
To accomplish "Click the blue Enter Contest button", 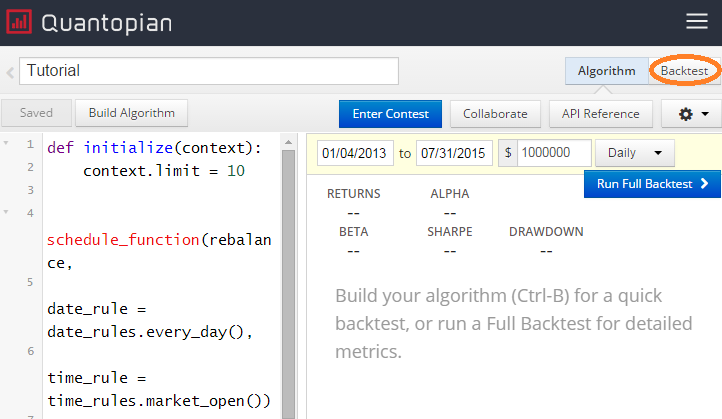I will point(390,114).
